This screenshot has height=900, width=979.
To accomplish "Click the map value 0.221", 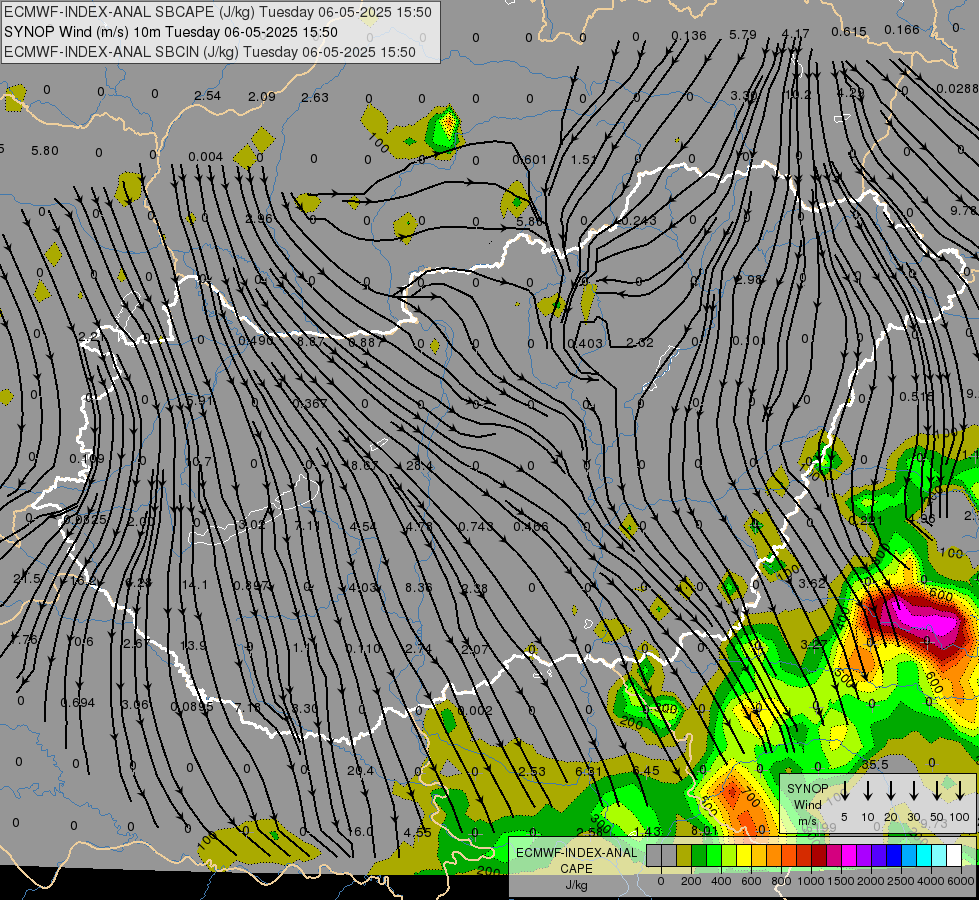I will pos(865,520).
